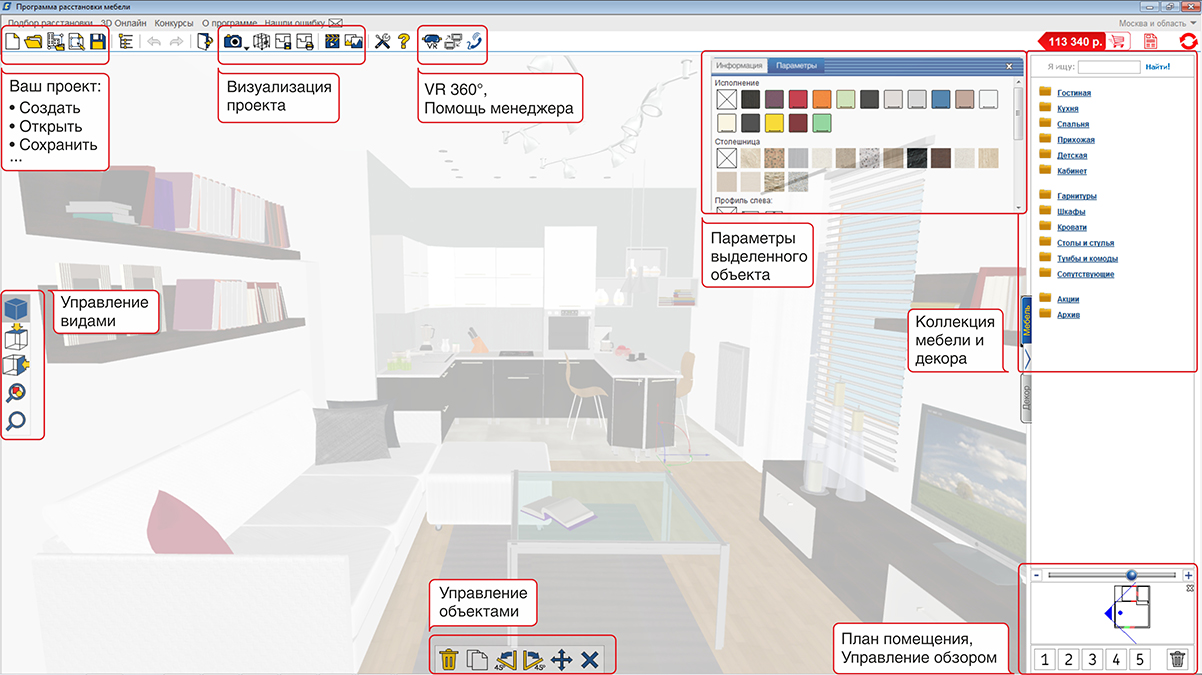Image resolution: width=1202 pixels, height=675 pixels.
Task: Open the camera snapshot dropdown arrow
Action: coord(246,47)
